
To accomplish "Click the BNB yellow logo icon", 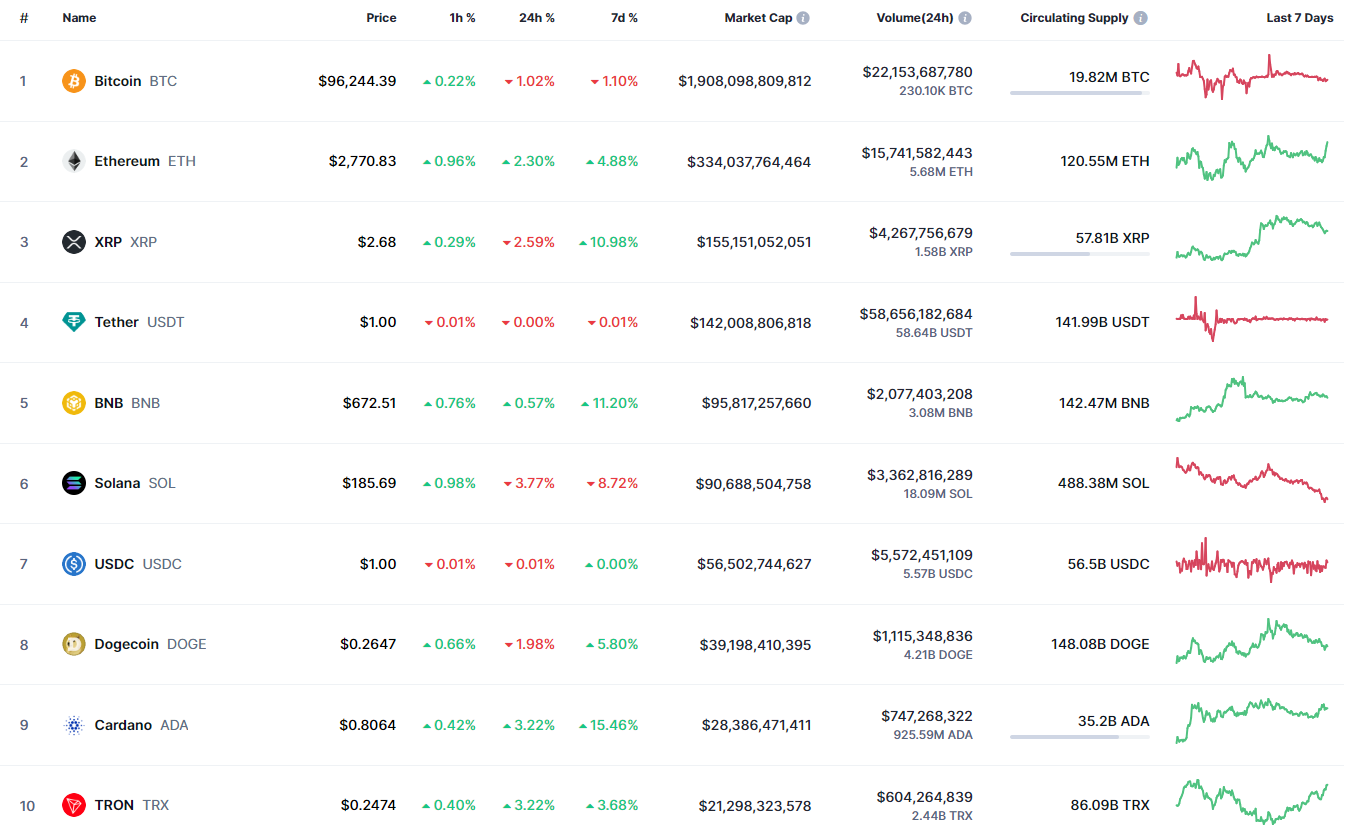I will coord(74,403).
